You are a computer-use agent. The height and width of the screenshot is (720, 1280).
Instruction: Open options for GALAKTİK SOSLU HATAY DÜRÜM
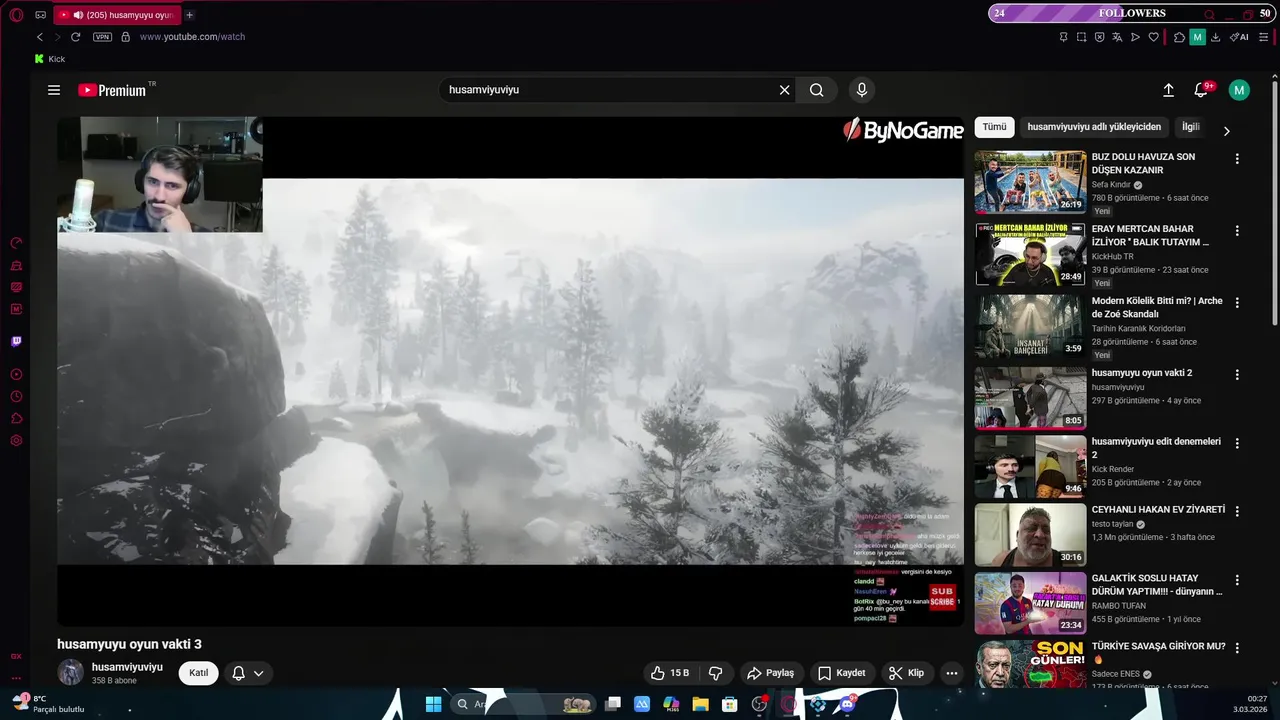[x=1237, y=580]
